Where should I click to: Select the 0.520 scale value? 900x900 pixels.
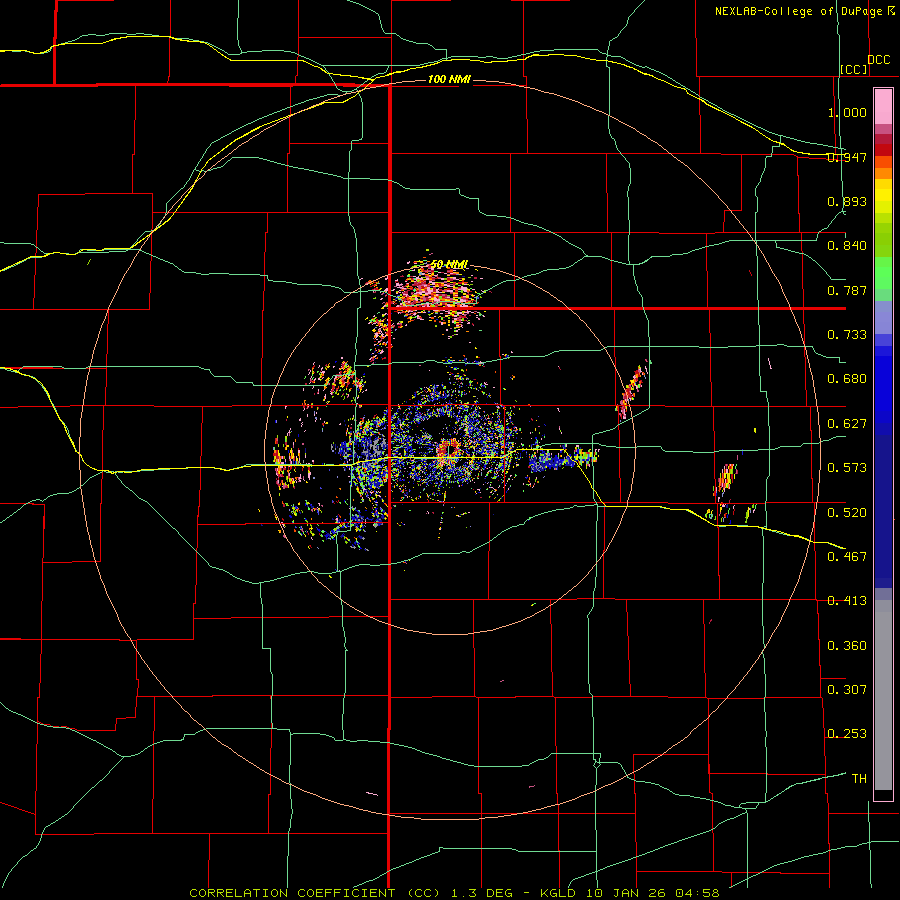[x=847, y=512]
